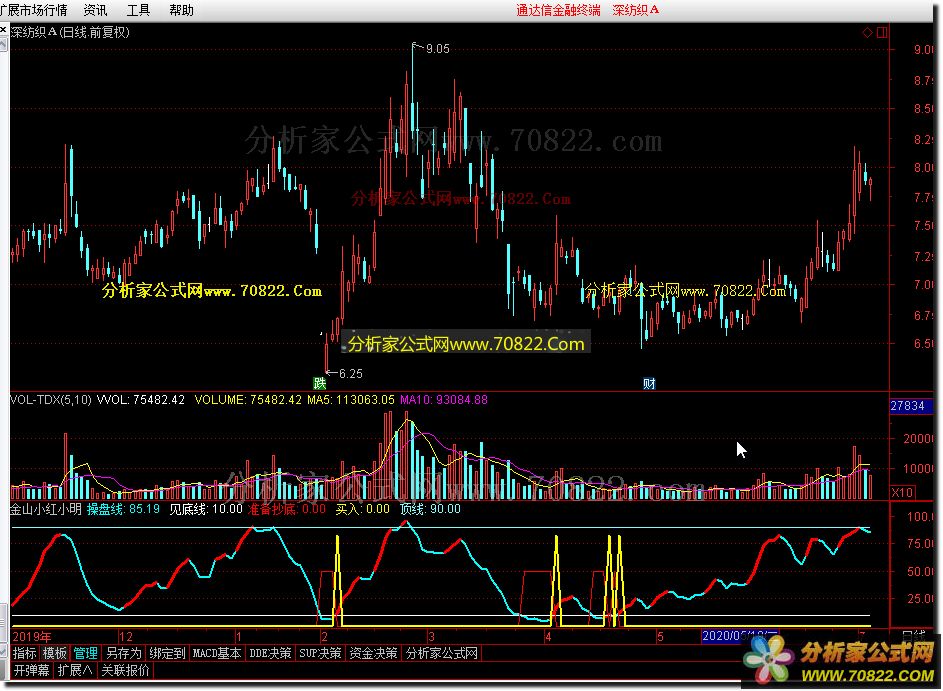Click the 深纺织A title at the top

point(636,10)
